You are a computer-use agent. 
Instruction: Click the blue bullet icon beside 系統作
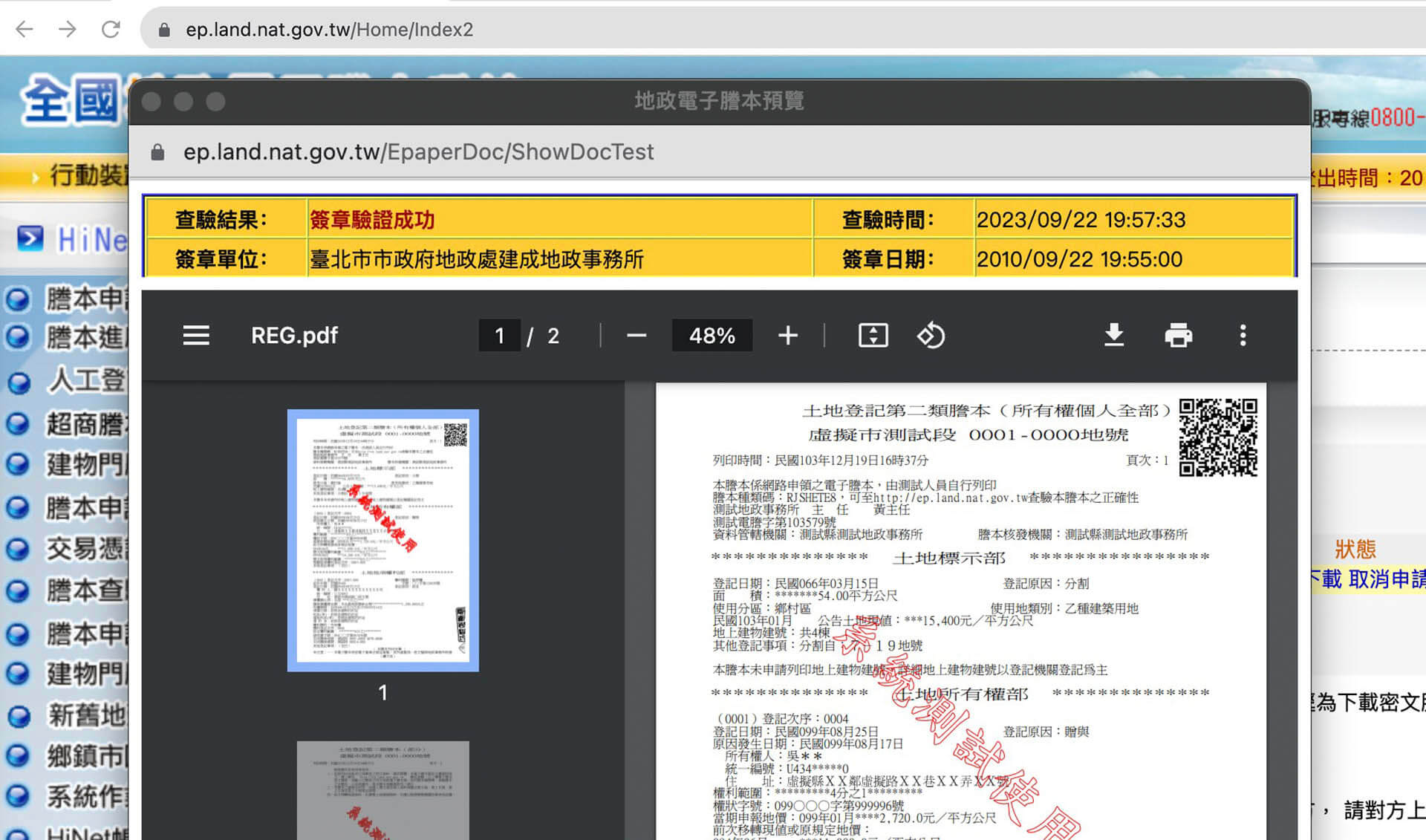(x=19, y=797)
